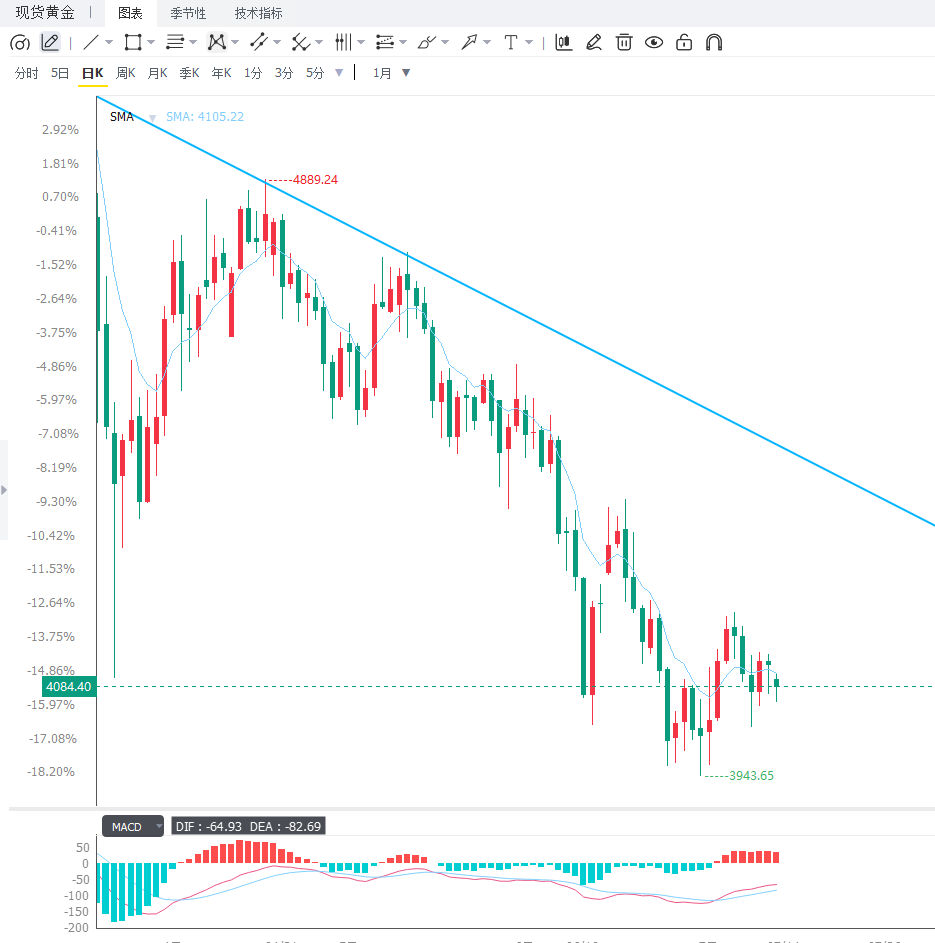Switch to the 技术指标 tab
The height and width of the screenshot is (943, 935).
(259, 13)
